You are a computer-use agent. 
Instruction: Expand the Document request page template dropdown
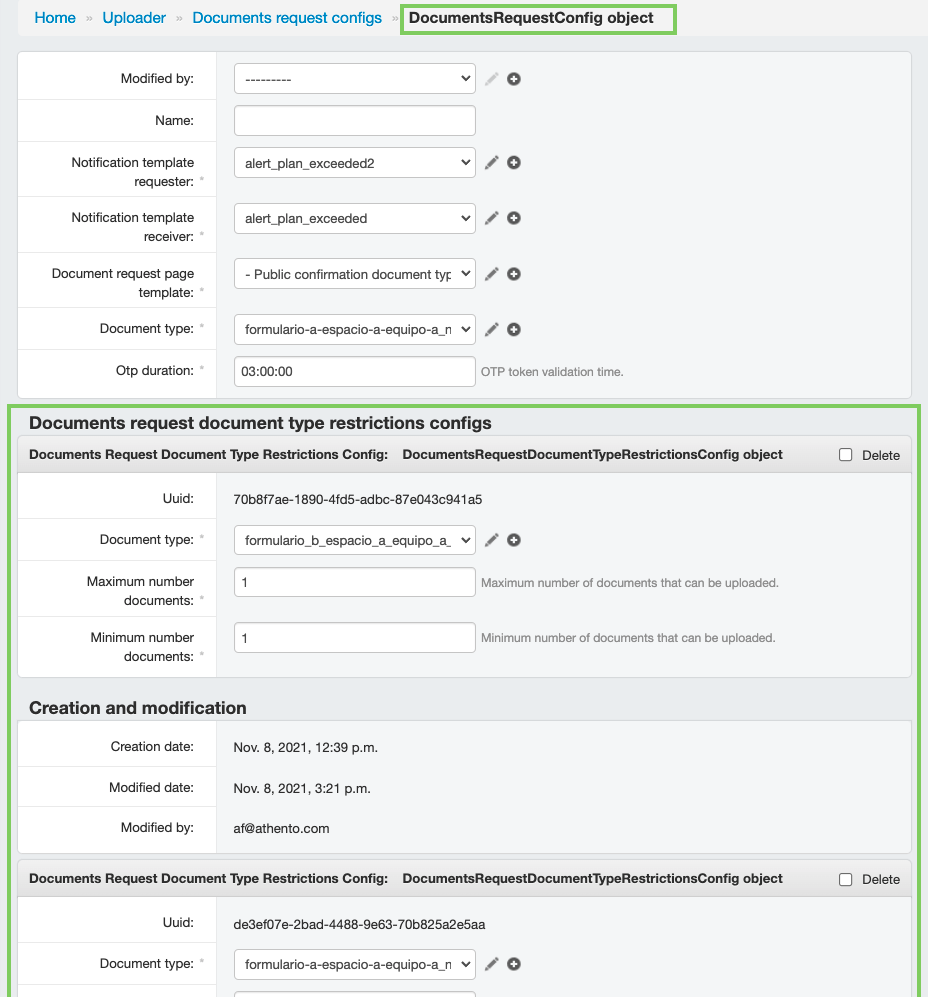[354, 274]
